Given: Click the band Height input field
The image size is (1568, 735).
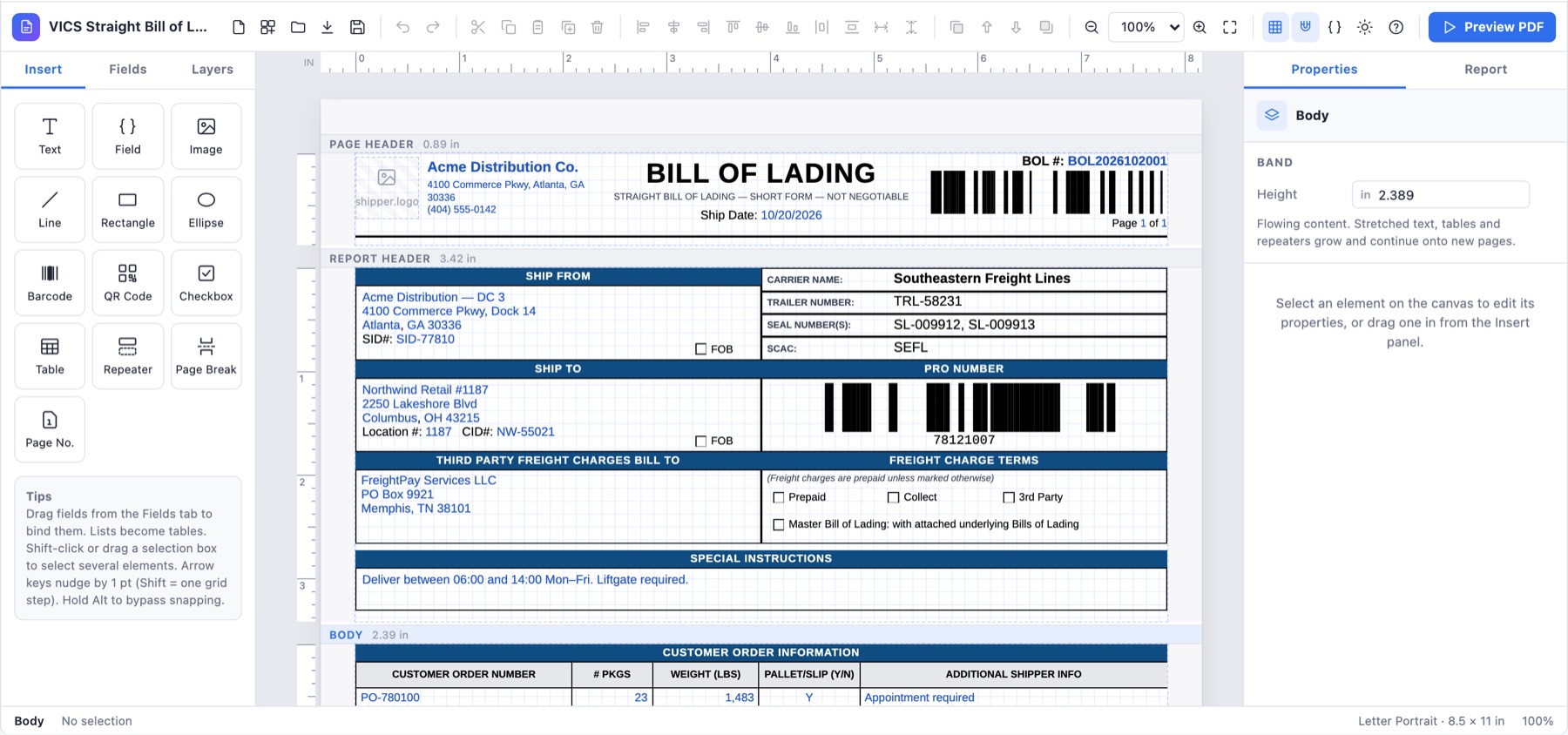Looking at the screenshot, I should (1441, 195).
